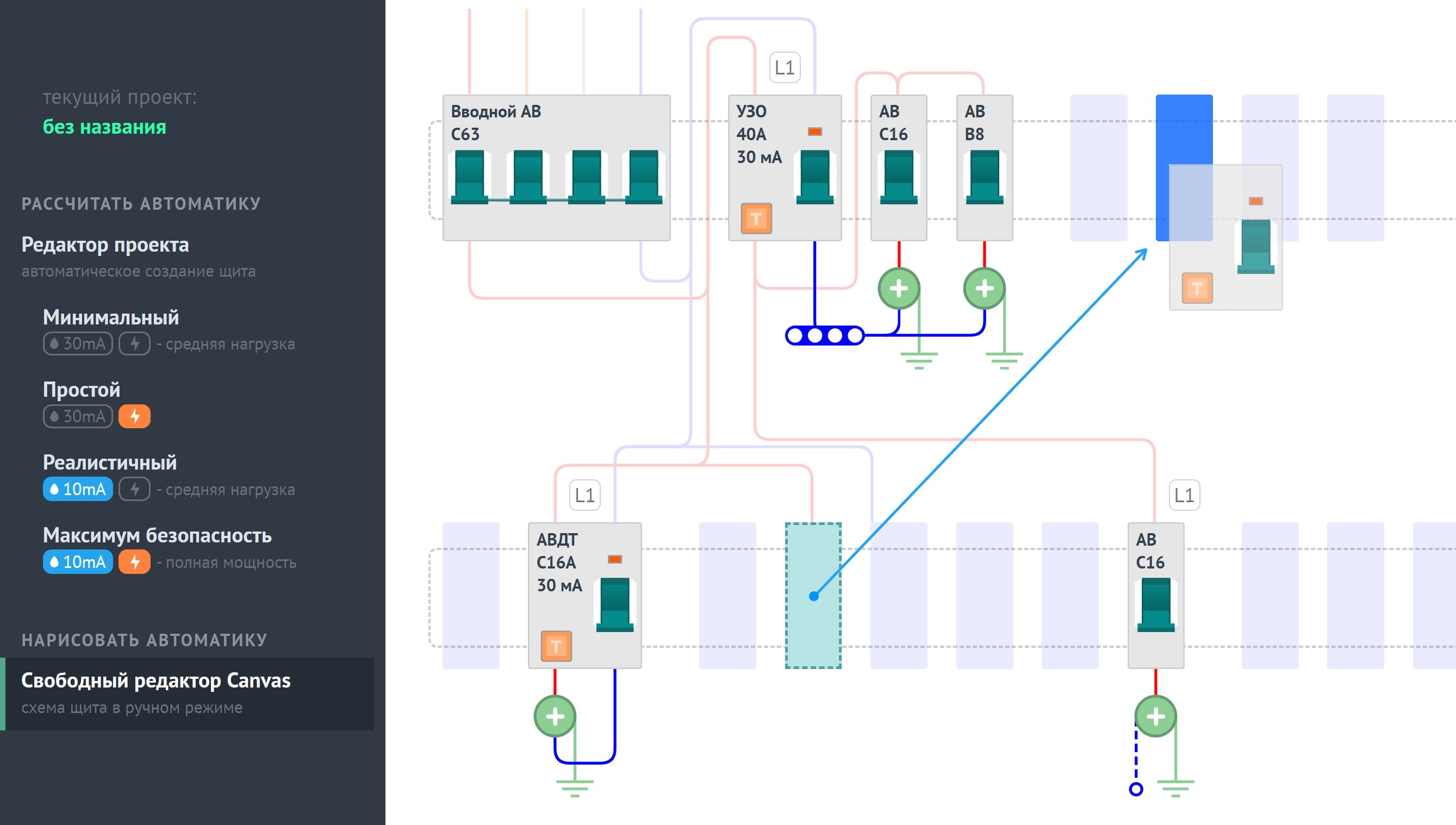This screenshot has width=1456, height=825.
Task: Flip the lever of АВ B8 breaker
Action: 985,177
